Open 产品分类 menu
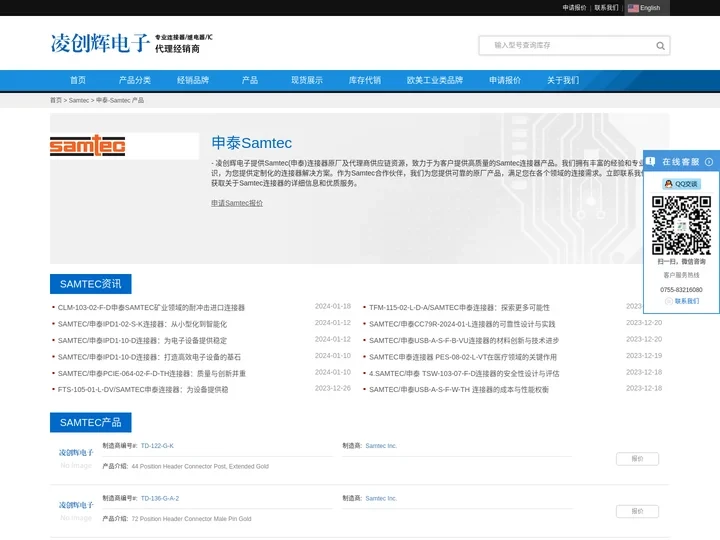Screen dimensions: 720x540 click(x=135, y=80)
